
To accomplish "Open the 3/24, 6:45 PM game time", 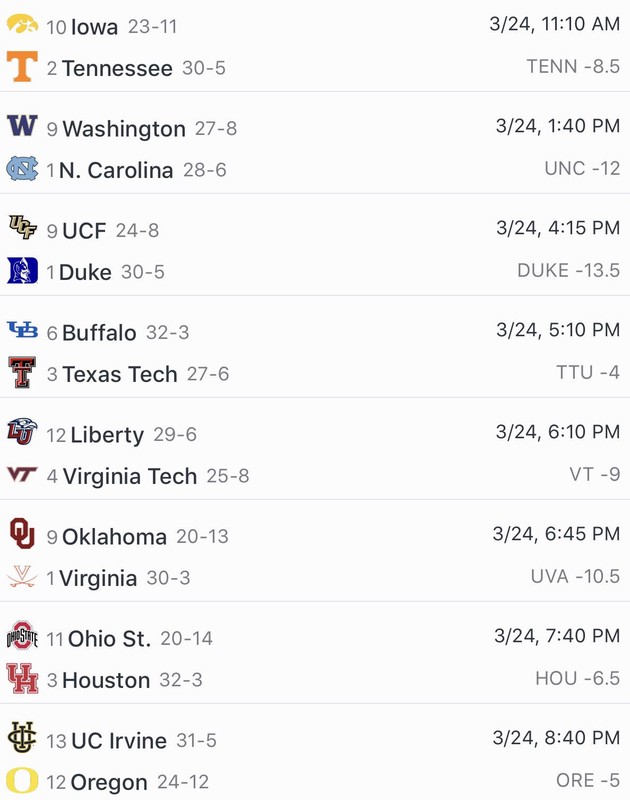I will [557, 534].
